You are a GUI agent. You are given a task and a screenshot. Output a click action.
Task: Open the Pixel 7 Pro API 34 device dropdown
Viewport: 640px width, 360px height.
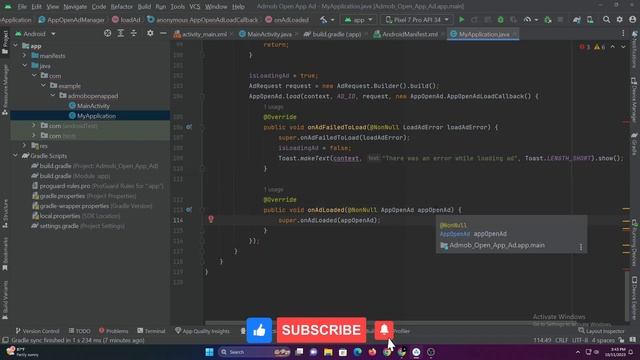[x=417, y=20]
